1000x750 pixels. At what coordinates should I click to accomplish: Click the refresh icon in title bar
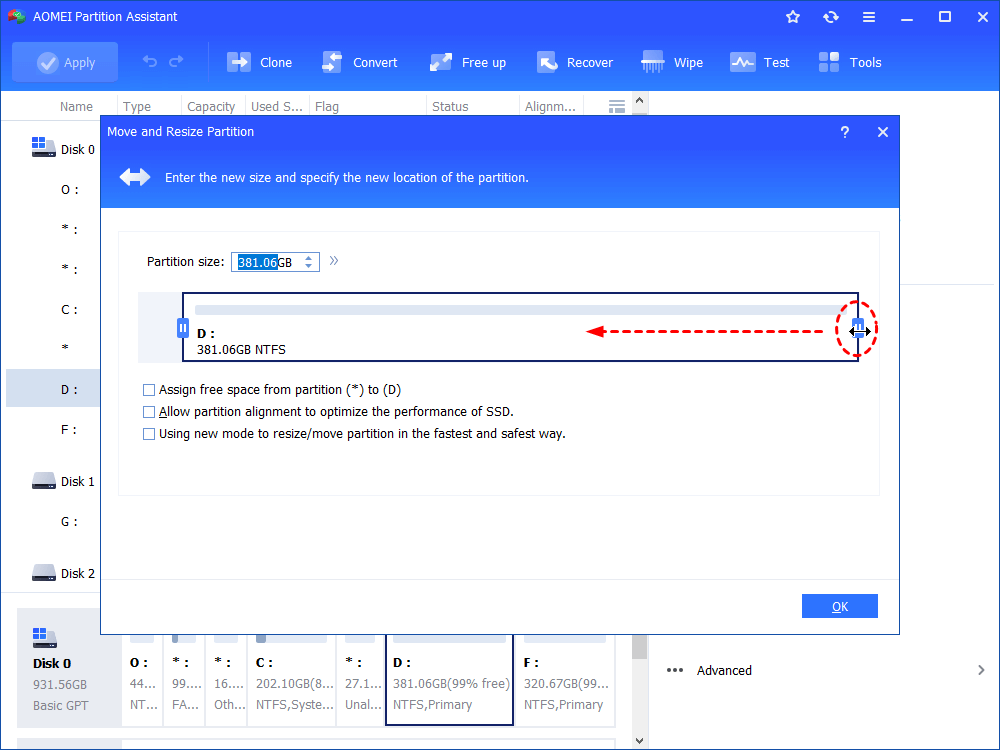tap(830, 17)
